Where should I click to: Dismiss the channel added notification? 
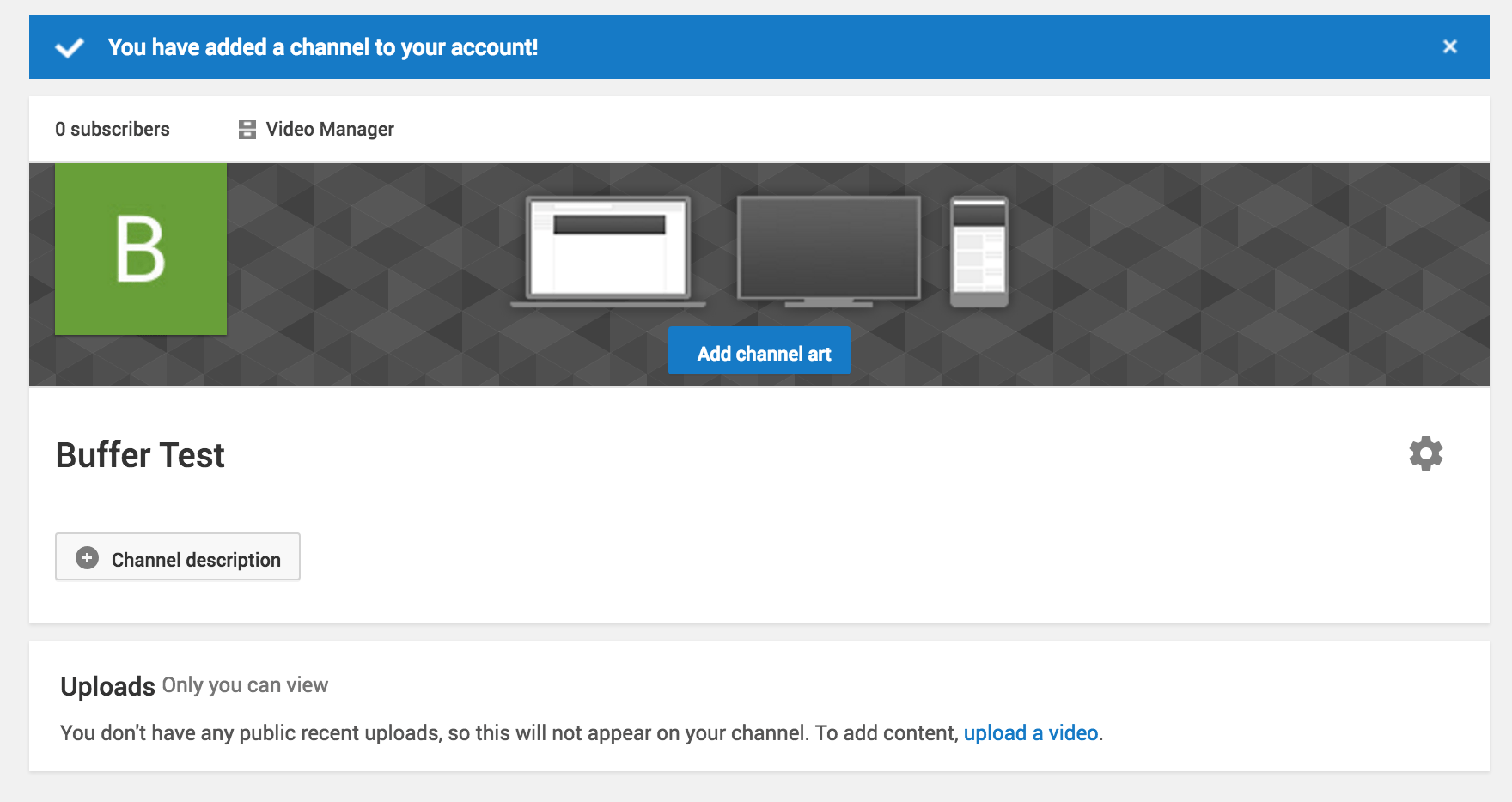point(1450,47)
